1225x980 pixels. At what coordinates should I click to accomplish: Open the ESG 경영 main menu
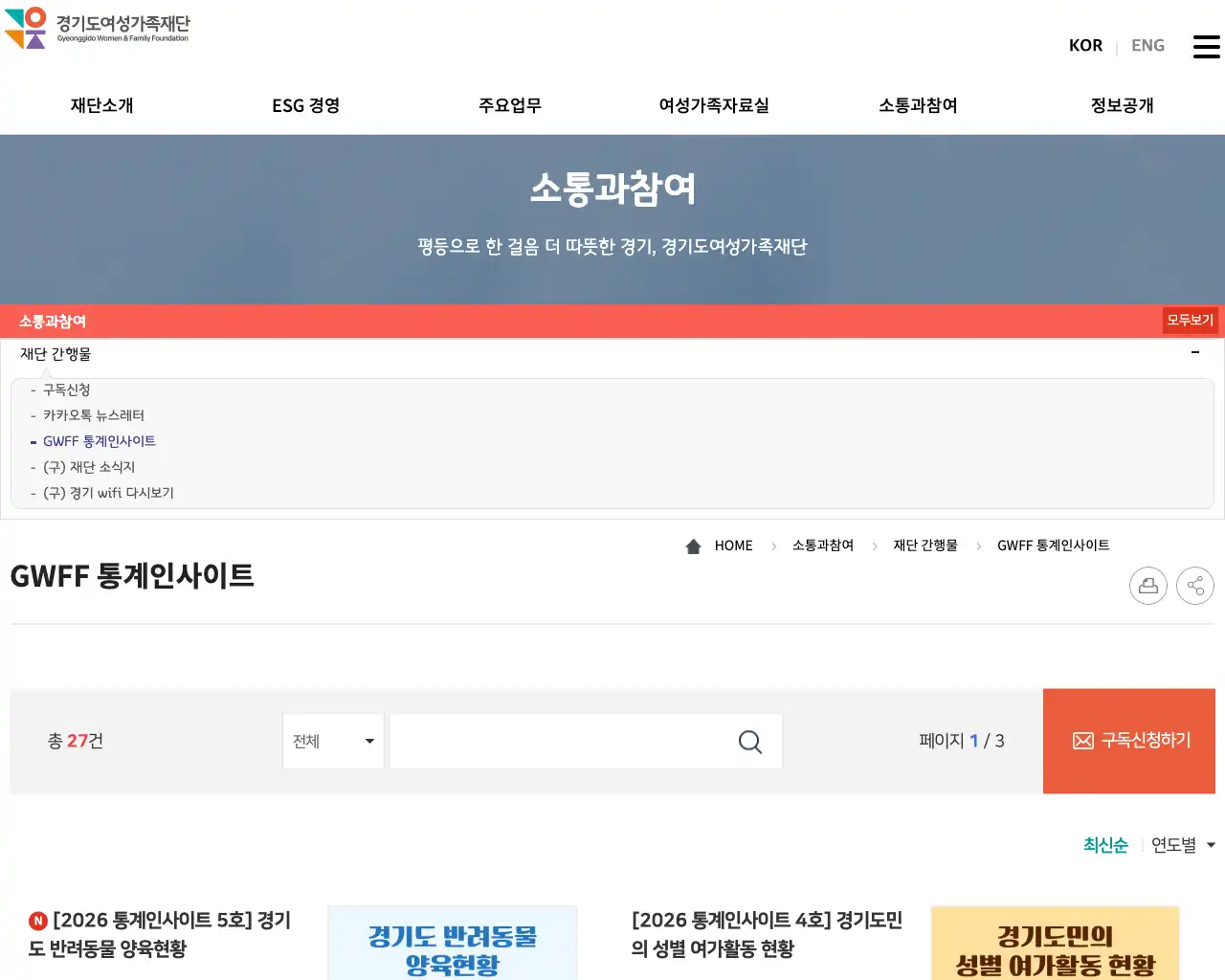(306, 105)
